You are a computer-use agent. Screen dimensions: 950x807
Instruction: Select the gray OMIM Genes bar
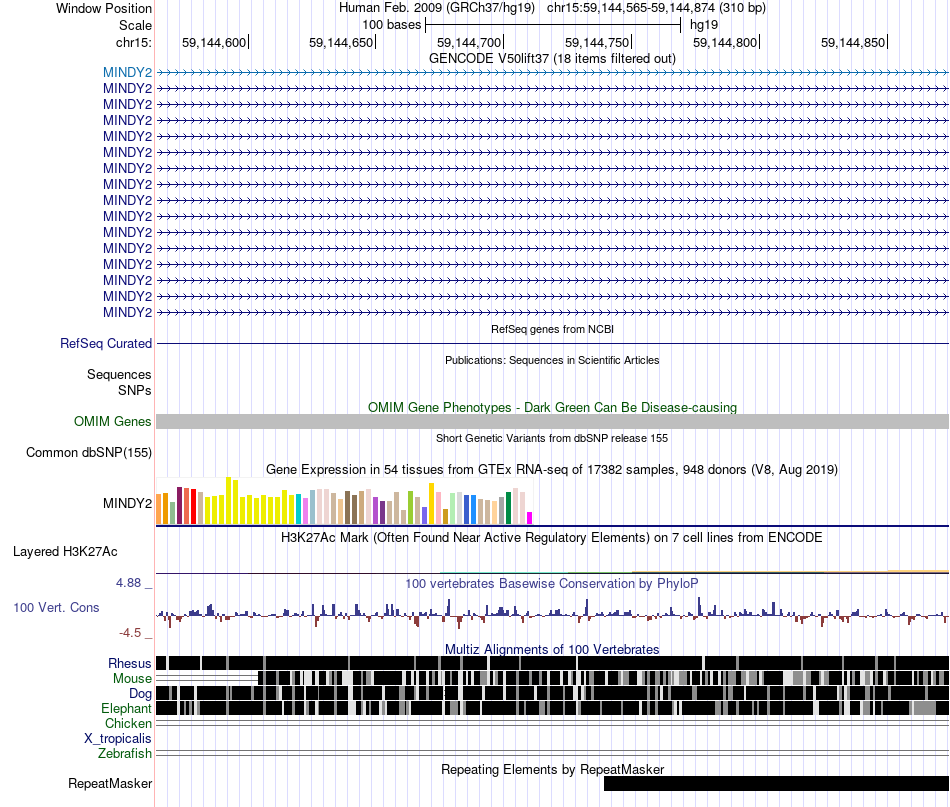point(552,422)
